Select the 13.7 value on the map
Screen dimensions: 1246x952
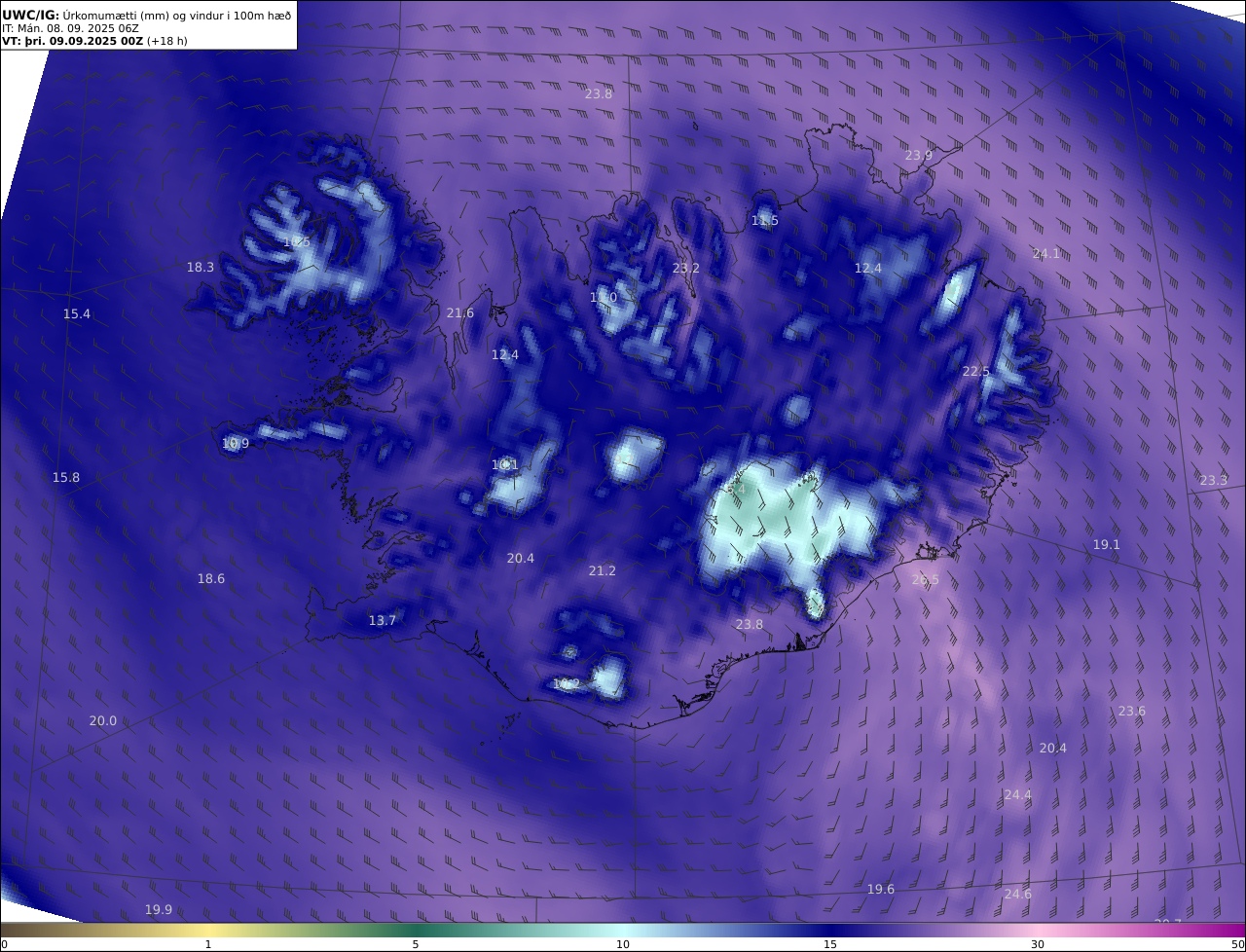click(x=383, y=621)
